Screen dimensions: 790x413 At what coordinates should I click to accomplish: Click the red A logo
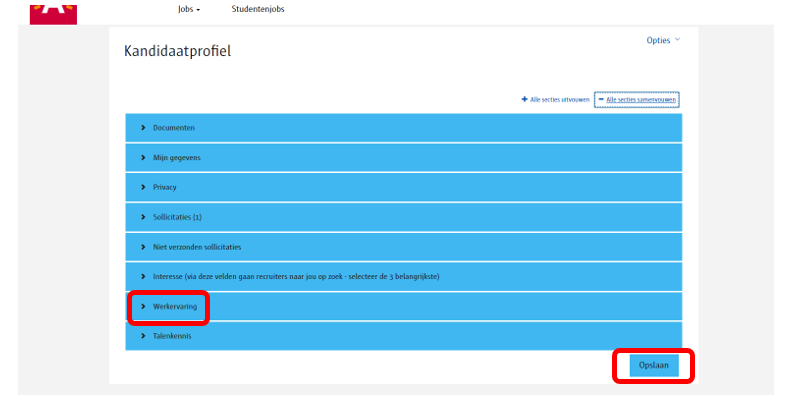tap(53, 11)
